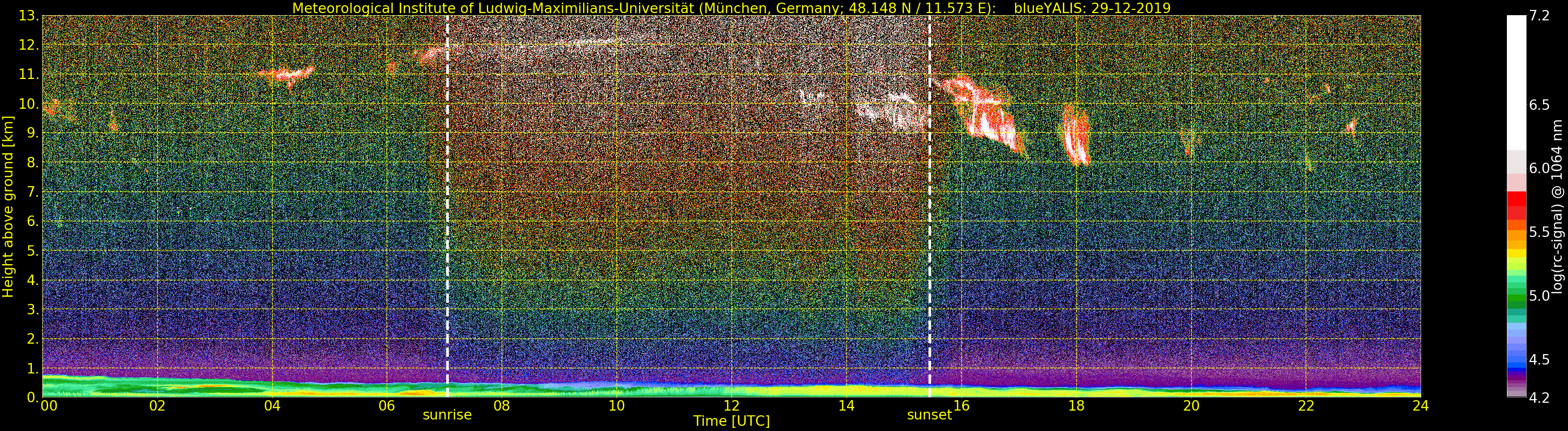Click the small cloud patch near 23 UTC
Viewport: 1568px width, 431px height.
(1351, 128)
